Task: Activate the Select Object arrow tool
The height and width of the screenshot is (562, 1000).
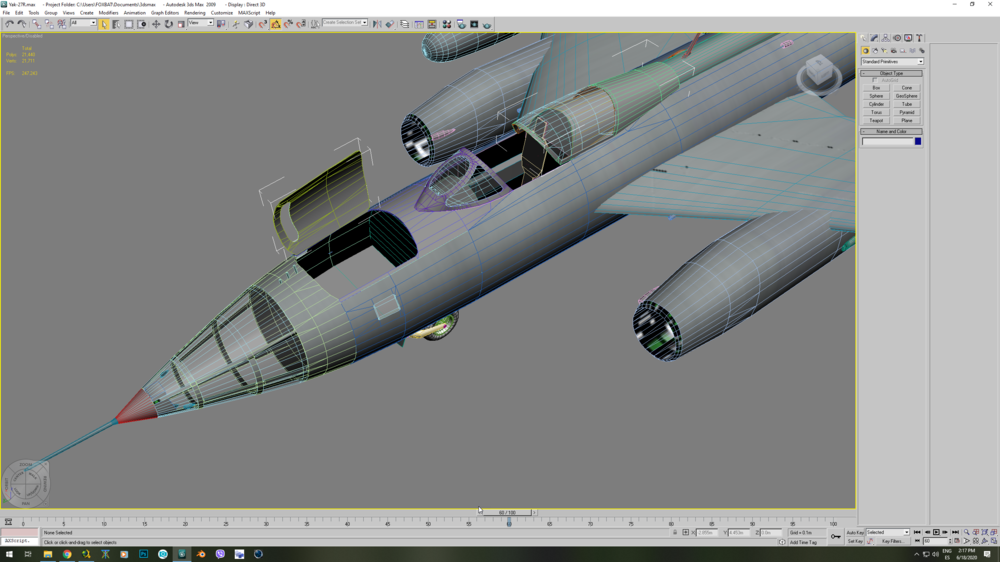Action: point(104,24)
